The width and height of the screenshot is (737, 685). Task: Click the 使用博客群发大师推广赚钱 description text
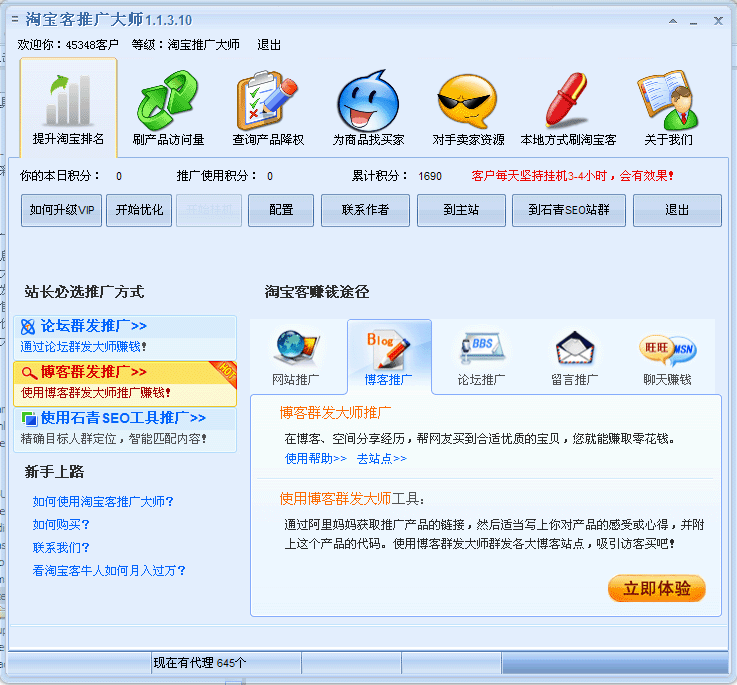(95, 393)
